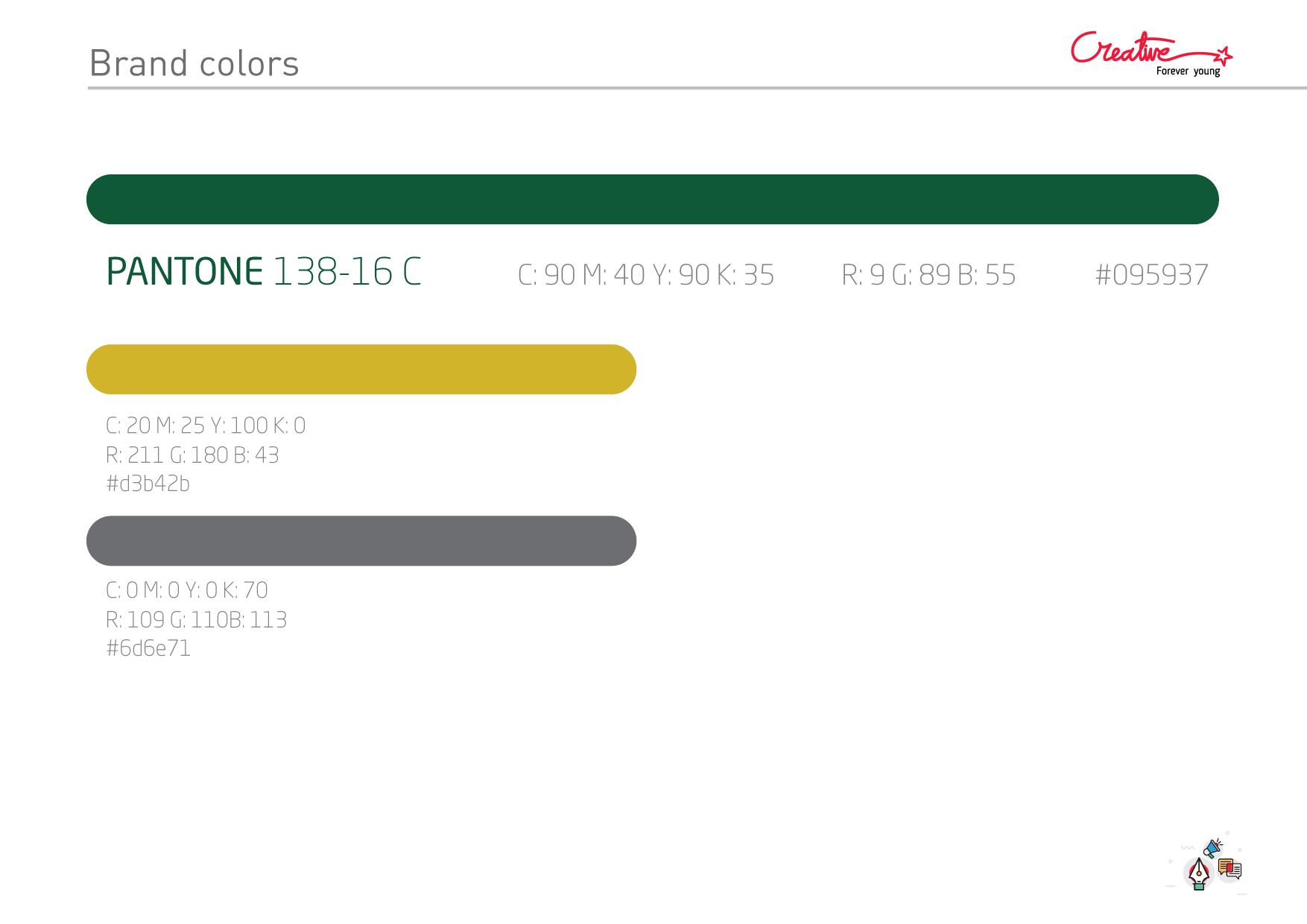1307x924 pixels.
Task: Click the gray RGB value line
Action: (196, 619)
